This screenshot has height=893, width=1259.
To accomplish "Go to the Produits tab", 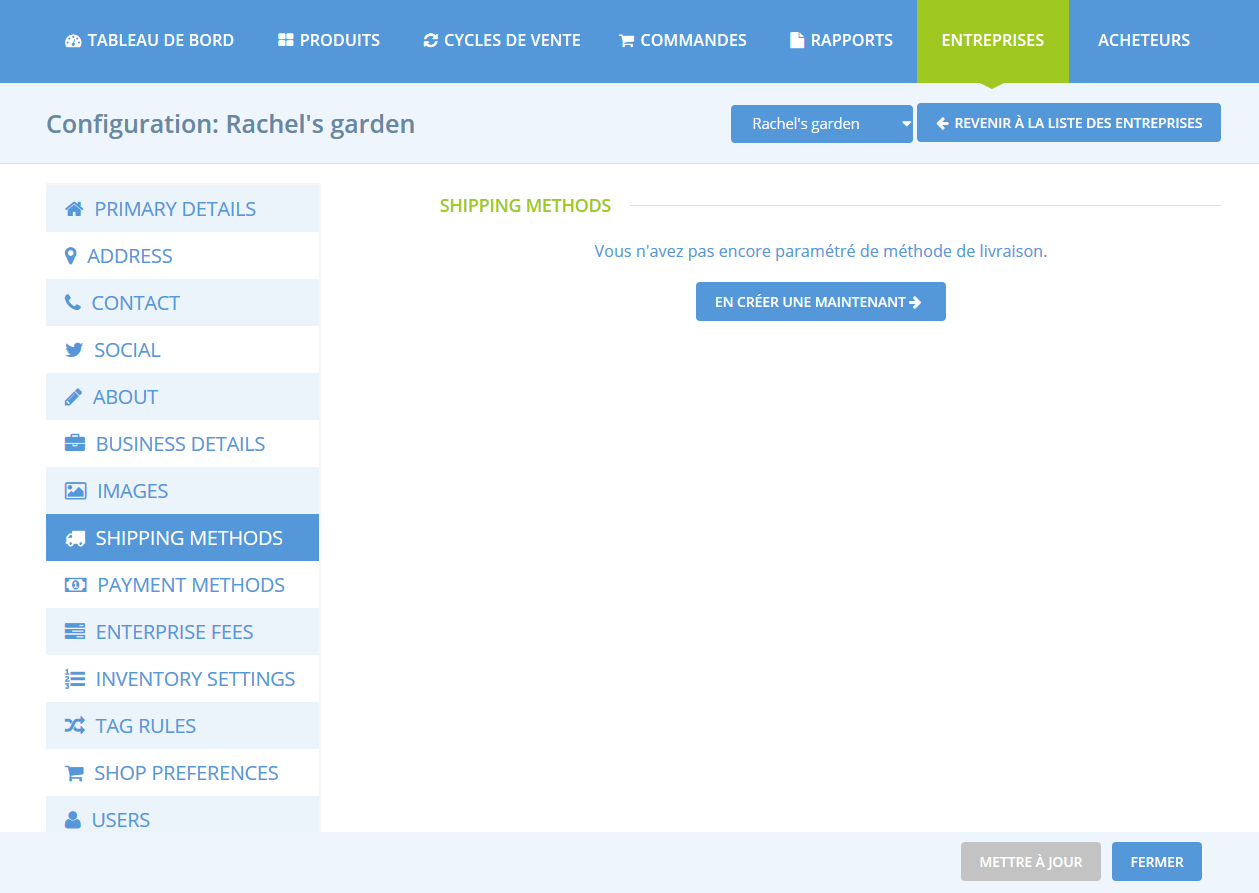I will pos(329,41).
